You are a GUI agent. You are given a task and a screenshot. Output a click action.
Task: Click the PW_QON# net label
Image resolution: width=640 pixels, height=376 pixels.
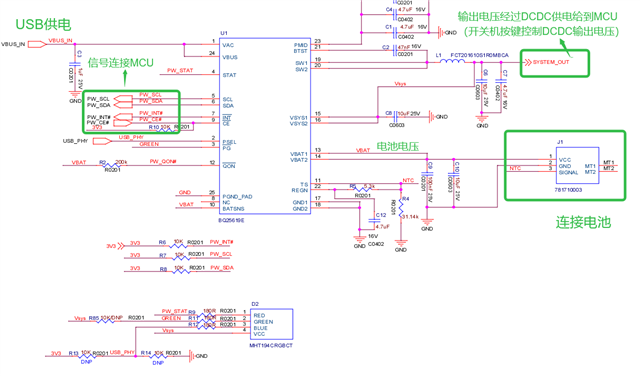point(163,161)
